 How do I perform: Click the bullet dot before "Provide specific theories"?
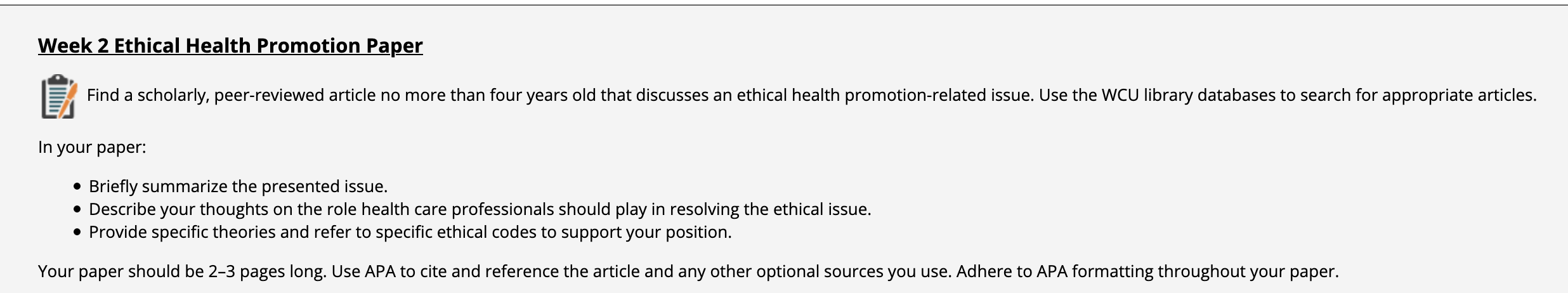[x=77, y=232]
